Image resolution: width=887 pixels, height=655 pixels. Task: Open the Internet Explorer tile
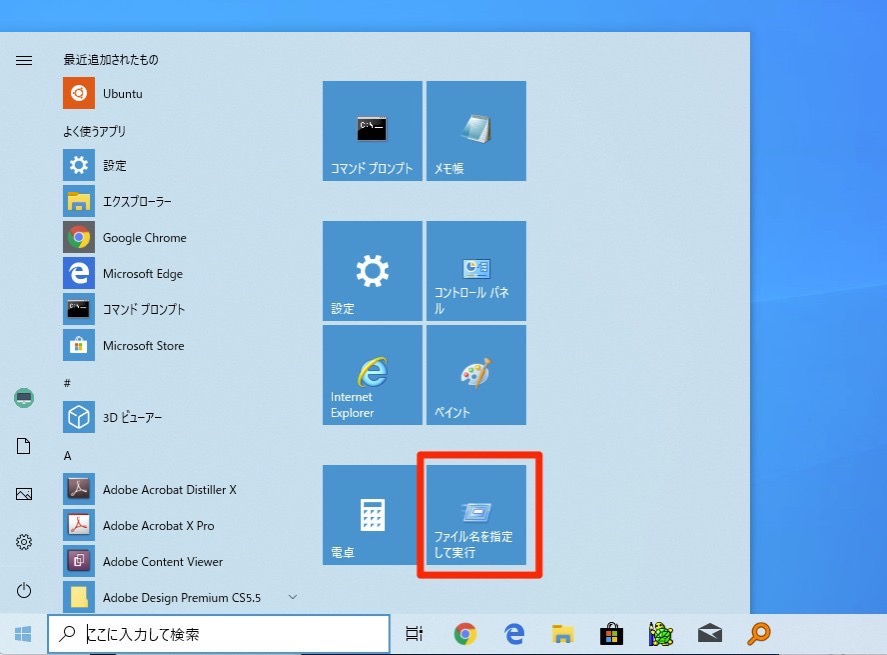[372, 374]
